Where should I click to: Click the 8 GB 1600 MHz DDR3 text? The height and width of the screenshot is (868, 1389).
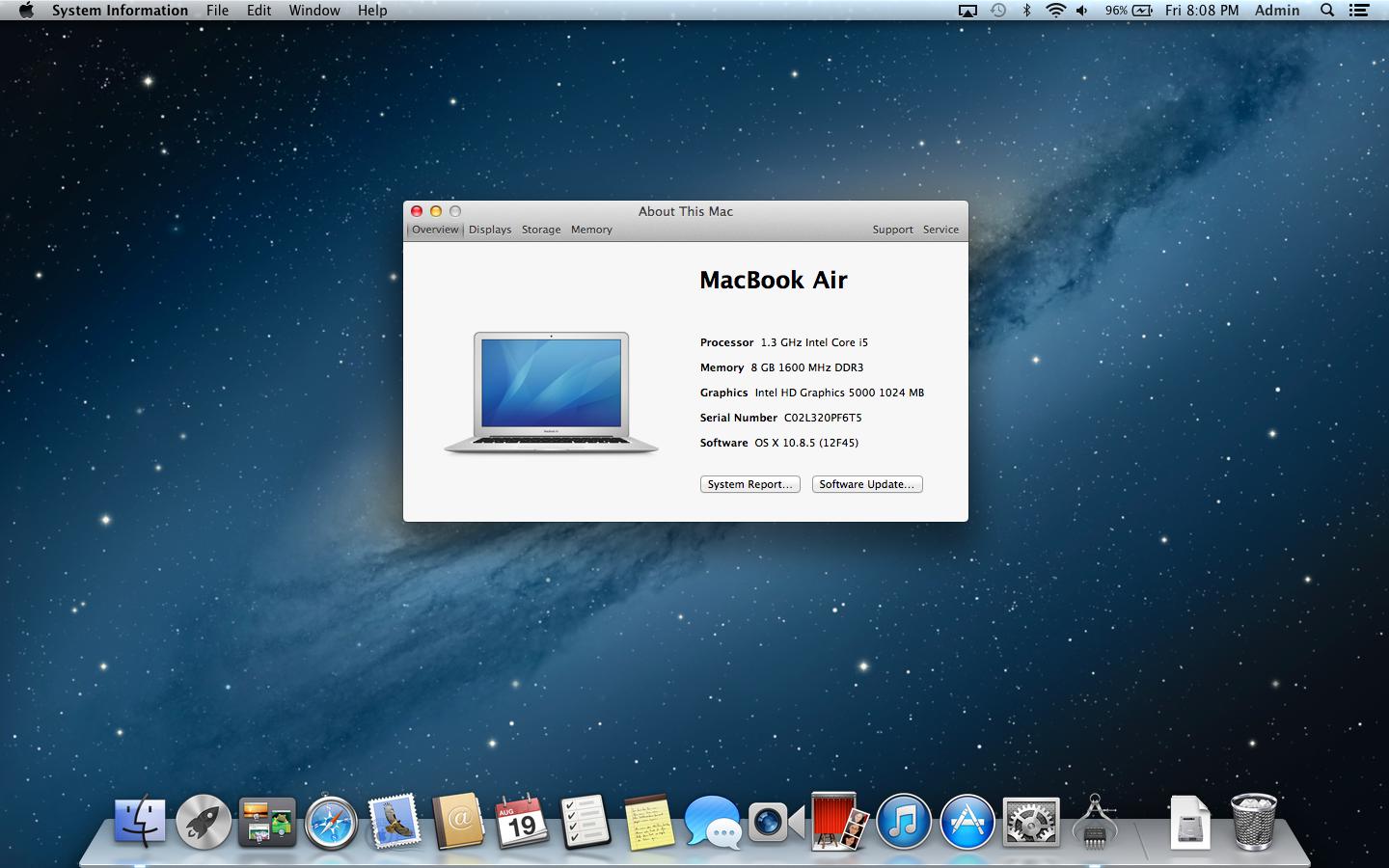pos(807,367)
